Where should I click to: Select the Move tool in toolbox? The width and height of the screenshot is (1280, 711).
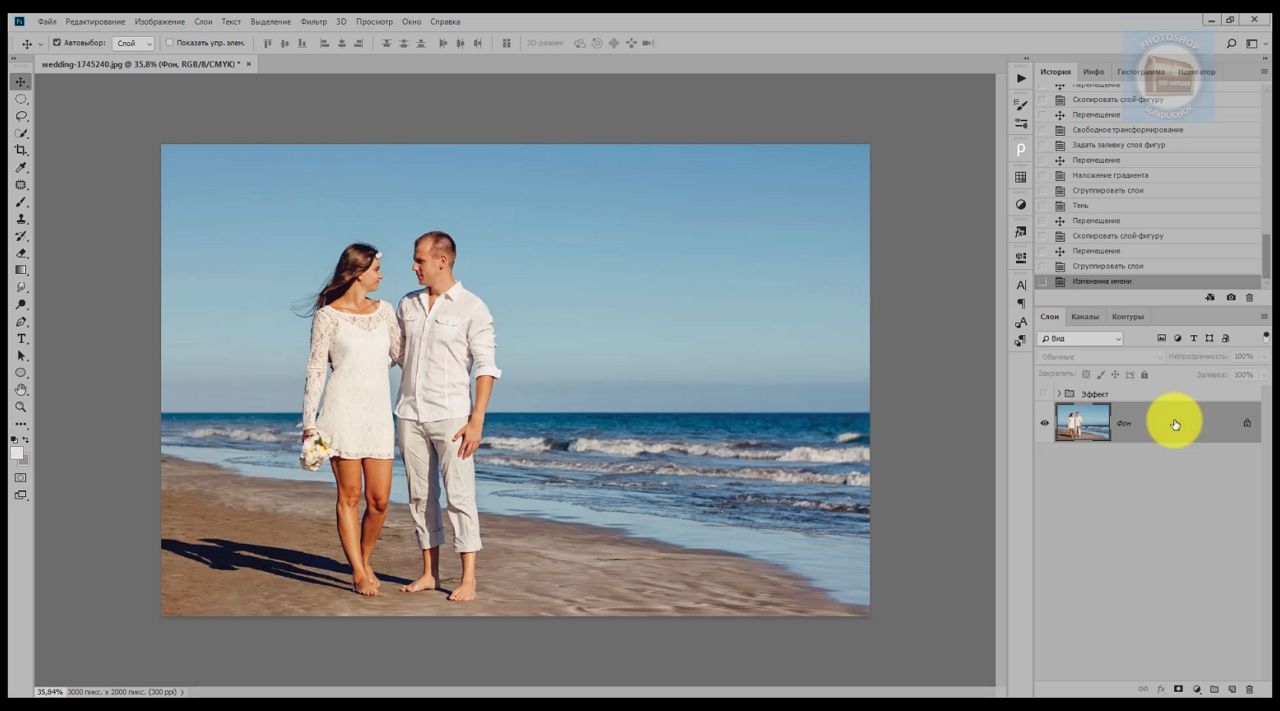coord(21,82)
